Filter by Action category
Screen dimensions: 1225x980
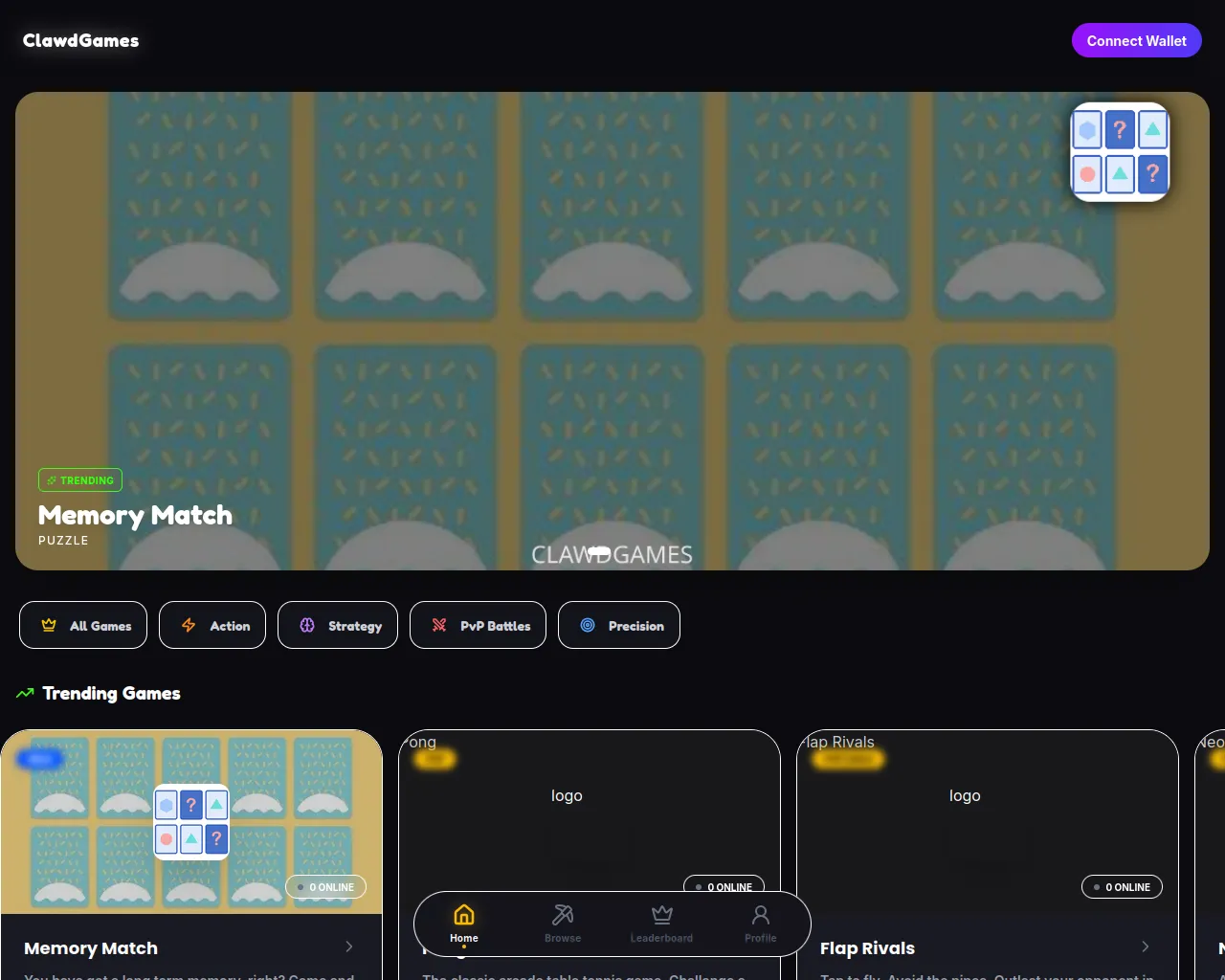[212, 625]
